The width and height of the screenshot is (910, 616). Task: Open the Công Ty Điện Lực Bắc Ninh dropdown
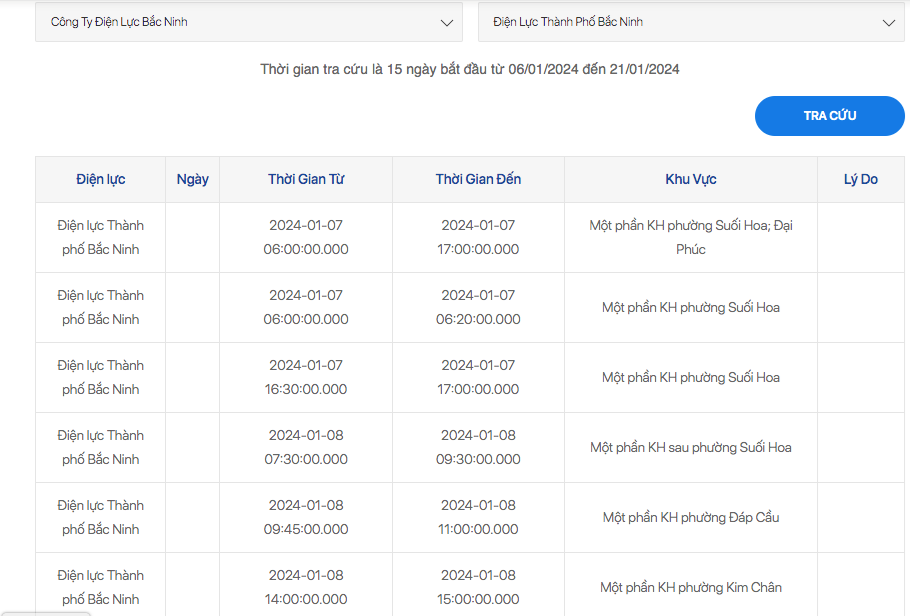pos(248,22)
